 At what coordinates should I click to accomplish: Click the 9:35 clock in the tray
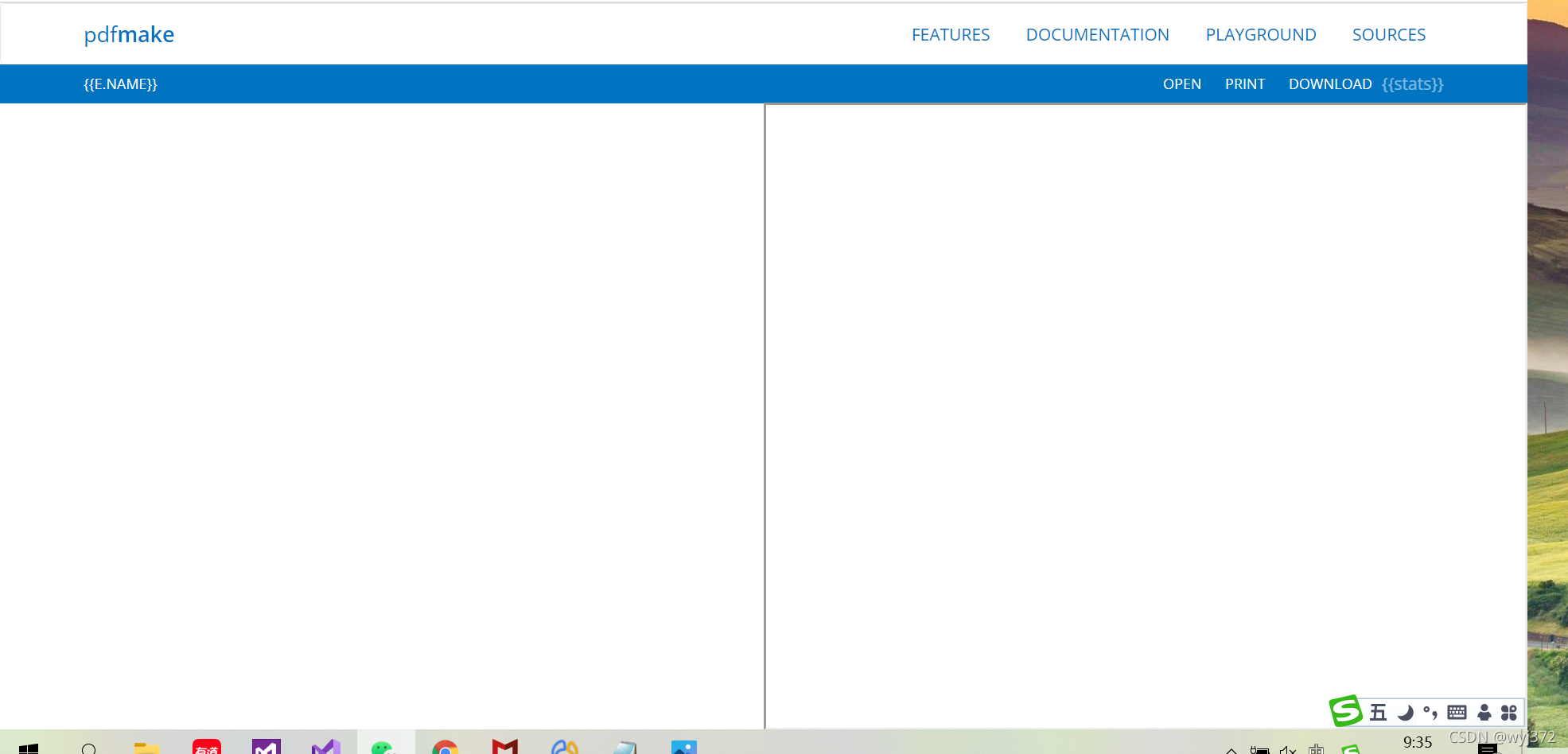coord(1417,741)
